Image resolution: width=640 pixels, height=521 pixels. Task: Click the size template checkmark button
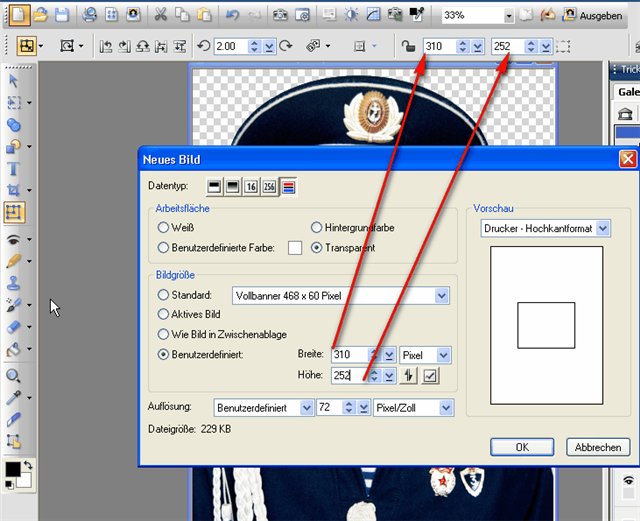(x=430, y=376)
